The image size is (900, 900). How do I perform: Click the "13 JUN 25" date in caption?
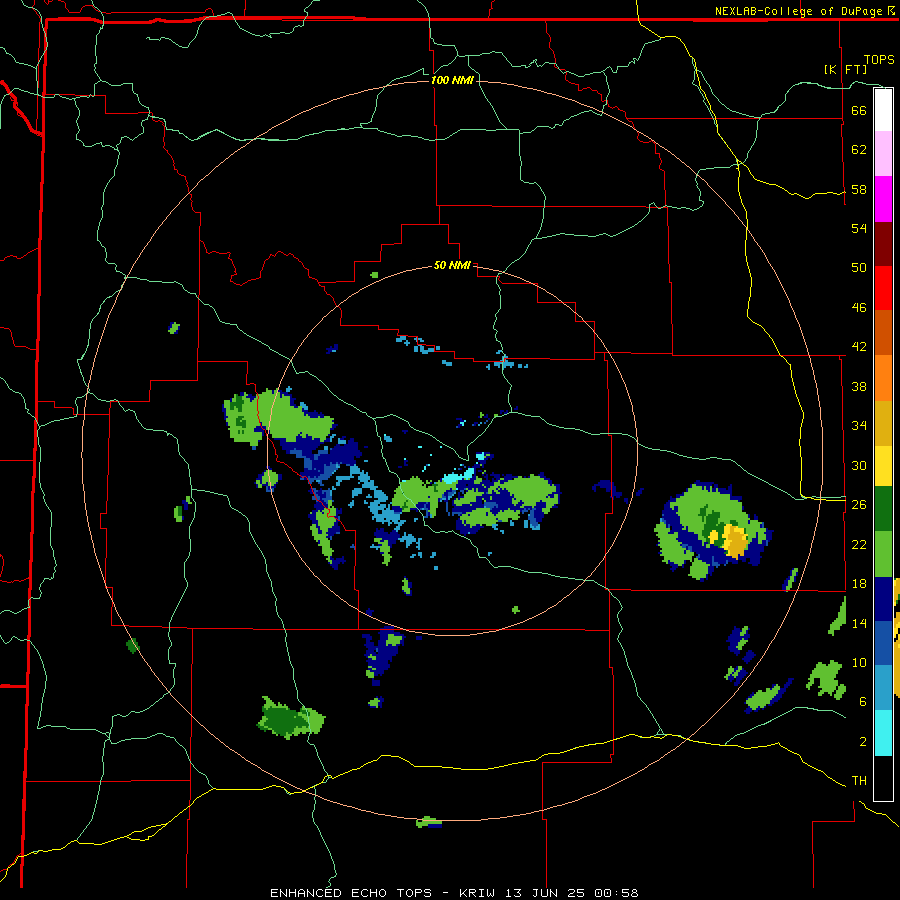click(544, 893)
